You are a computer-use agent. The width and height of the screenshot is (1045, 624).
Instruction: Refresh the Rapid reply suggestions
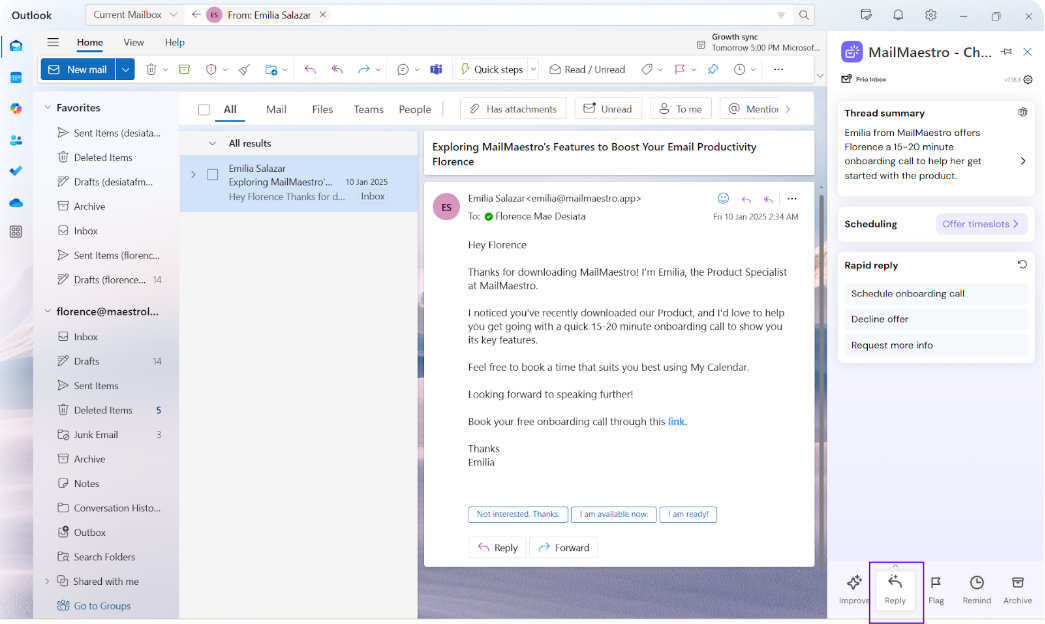click(x=1022, y=265)
